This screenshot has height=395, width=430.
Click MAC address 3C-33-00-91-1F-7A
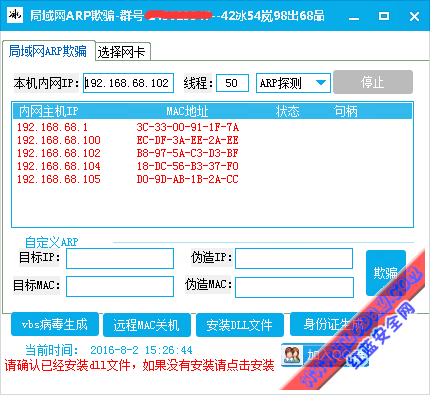(188, 127)
